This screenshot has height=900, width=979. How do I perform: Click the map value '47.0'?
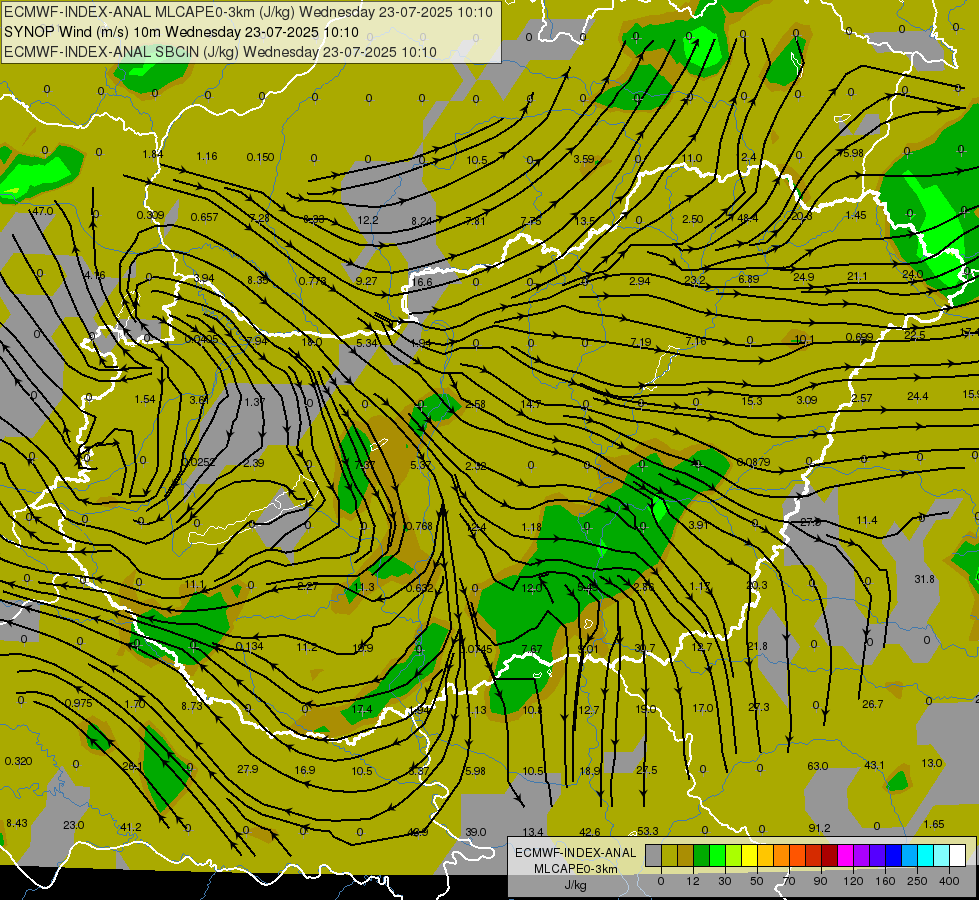point(42,211)
